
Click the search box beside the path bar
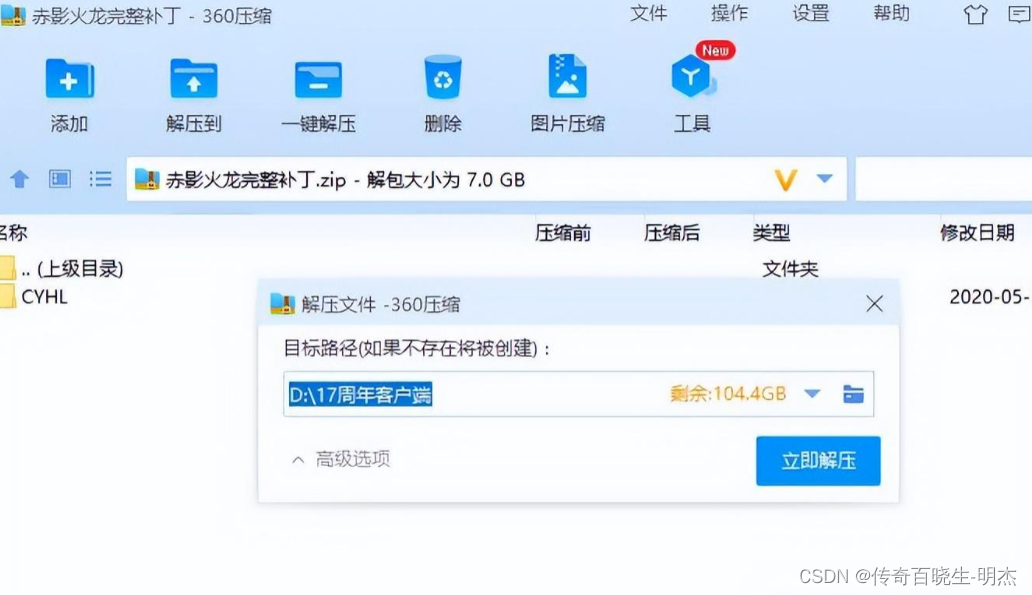pos(943,178)
